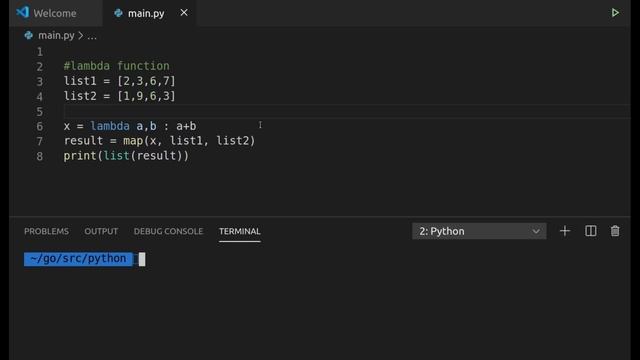This screenshot has height=360, width=640.
Task: Switch to the Welcome tab
Action: pos(55,13)
